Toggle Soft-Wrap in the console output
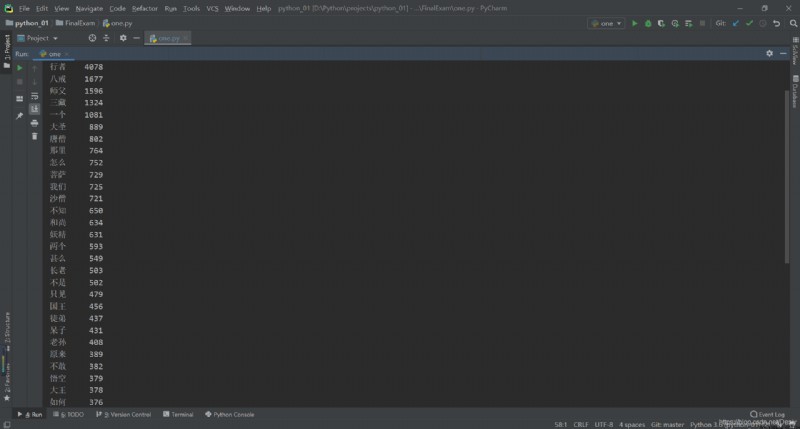The image size is (800, 429). click(x=35, y=96)
